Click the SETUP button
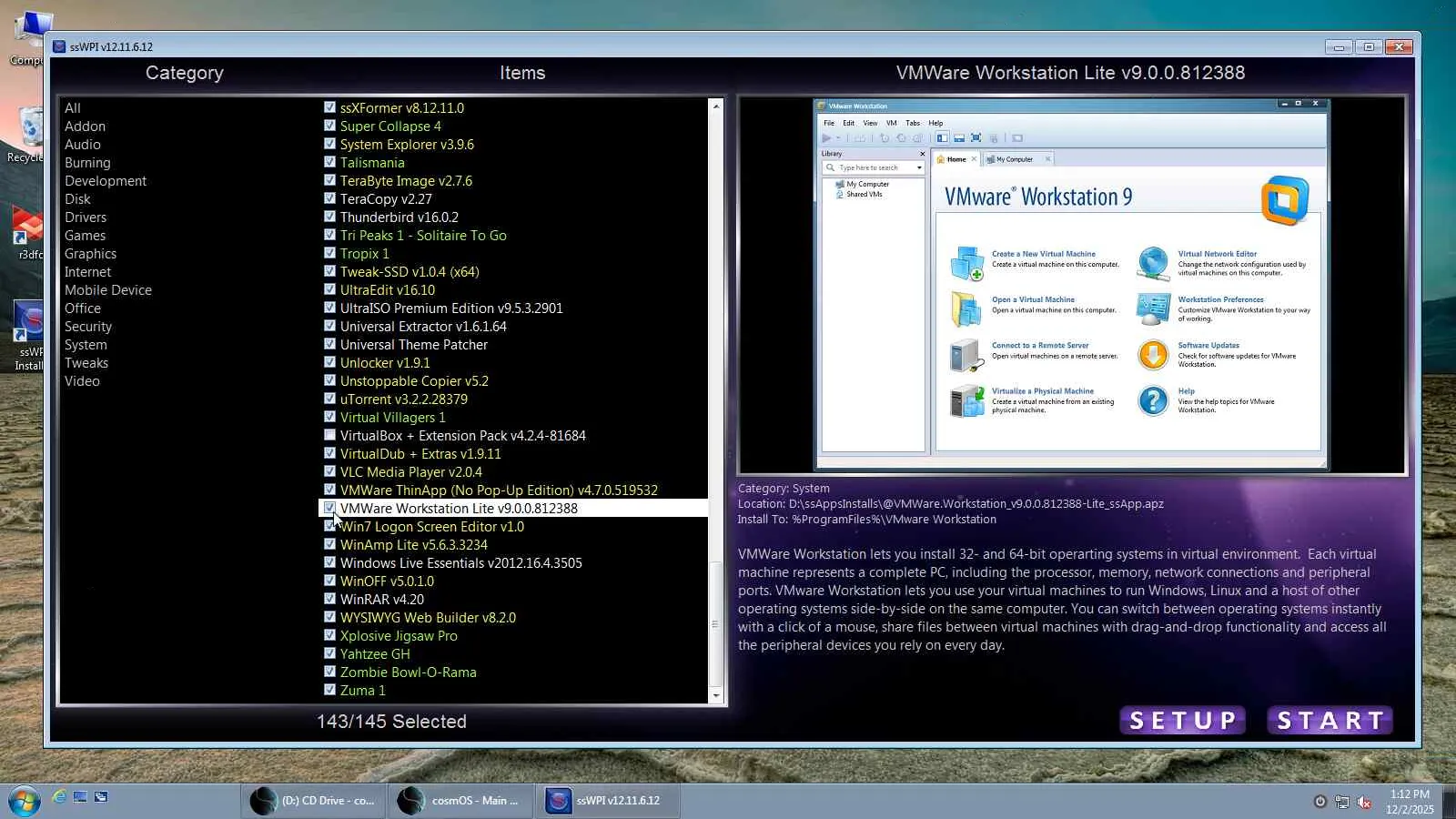The height and width of the screenshot is (819, 1456). point(1182,721)
